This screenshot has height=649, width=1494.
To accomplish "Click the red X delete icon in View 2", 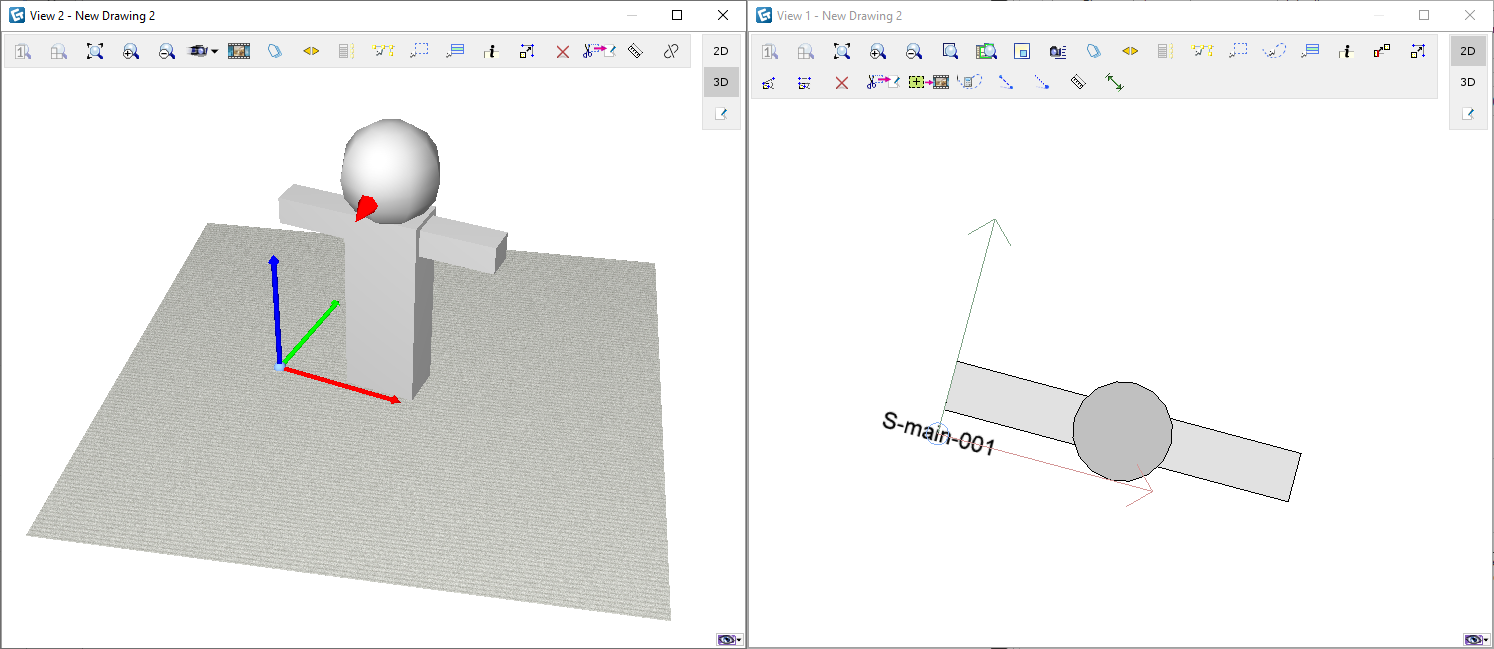I will [x=563, y=51].
